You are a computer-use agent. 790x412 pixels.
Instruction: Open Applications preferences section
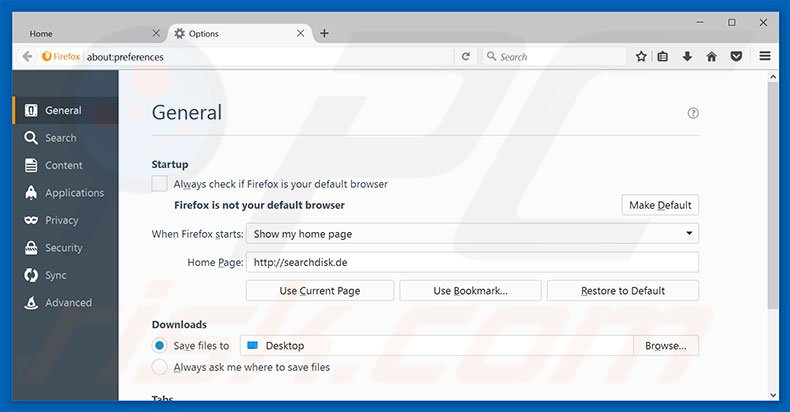65,192
